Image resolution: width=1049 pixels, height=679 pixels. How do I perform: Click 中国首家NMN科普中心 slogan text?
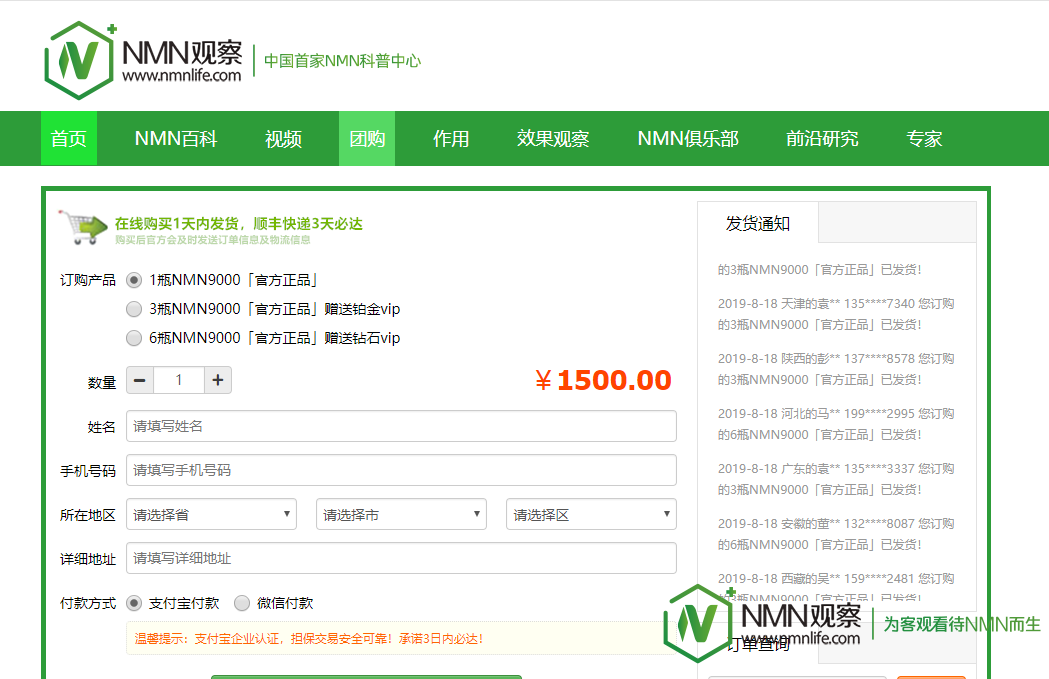343,61
